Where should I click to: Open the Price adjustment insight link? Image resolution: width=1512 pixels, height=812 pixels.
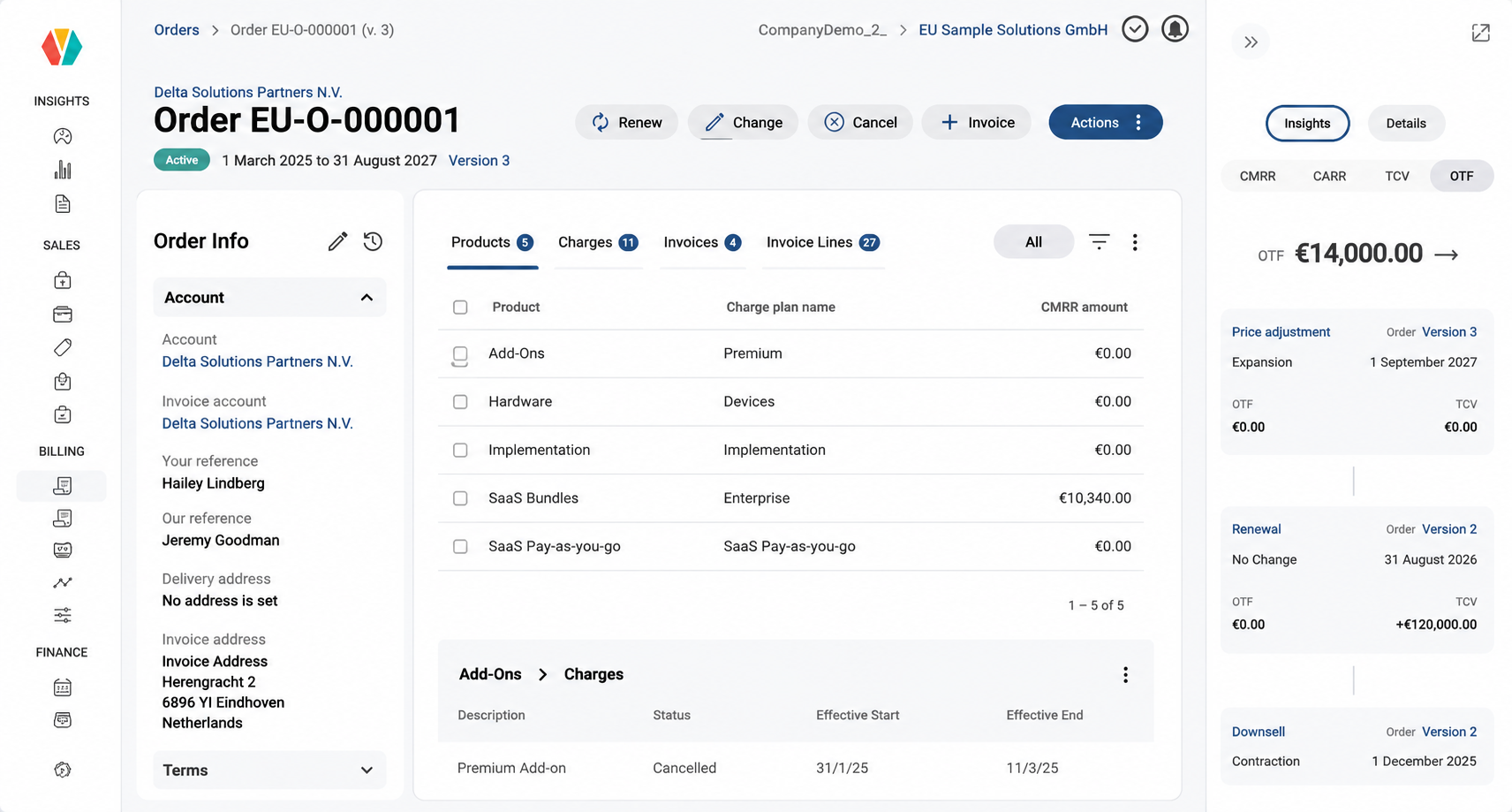pos(1281,332)
